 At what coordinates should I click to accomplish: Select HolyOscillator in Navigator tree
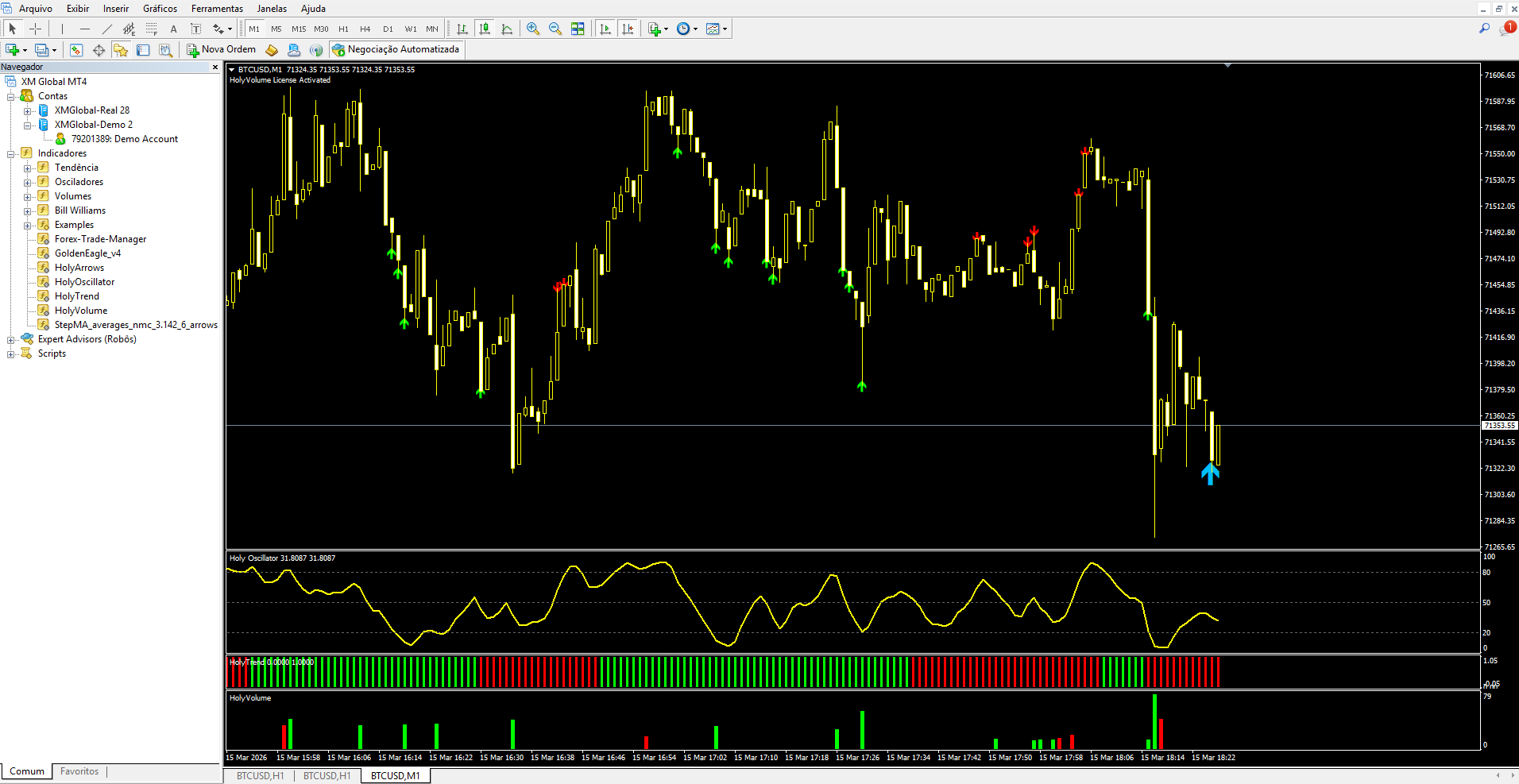point(84,282)
